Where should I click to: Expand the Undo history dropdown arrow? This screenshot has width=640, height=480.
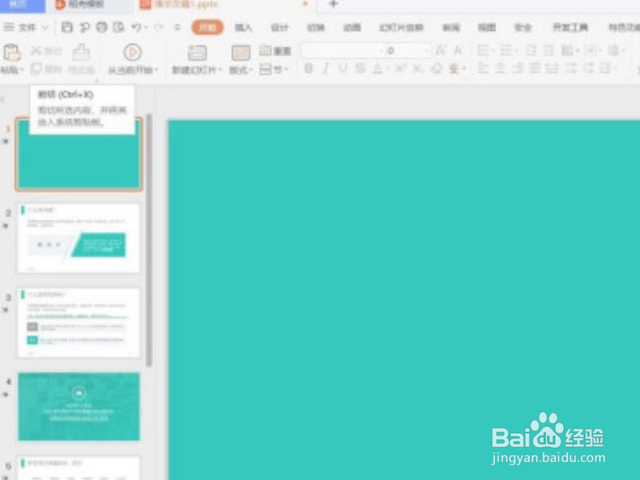[146, 28]
